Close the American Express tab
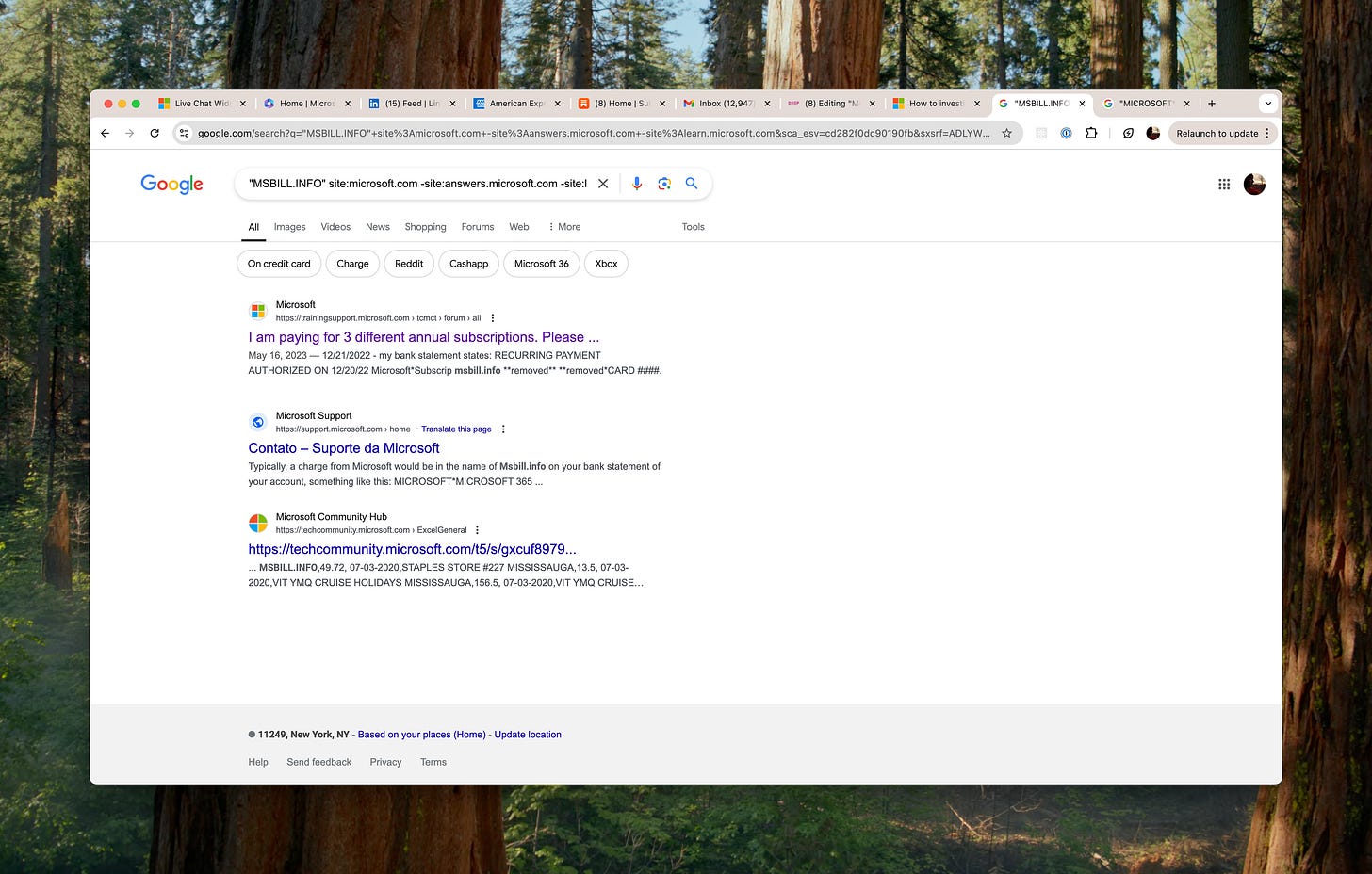 tap(557, 104)
